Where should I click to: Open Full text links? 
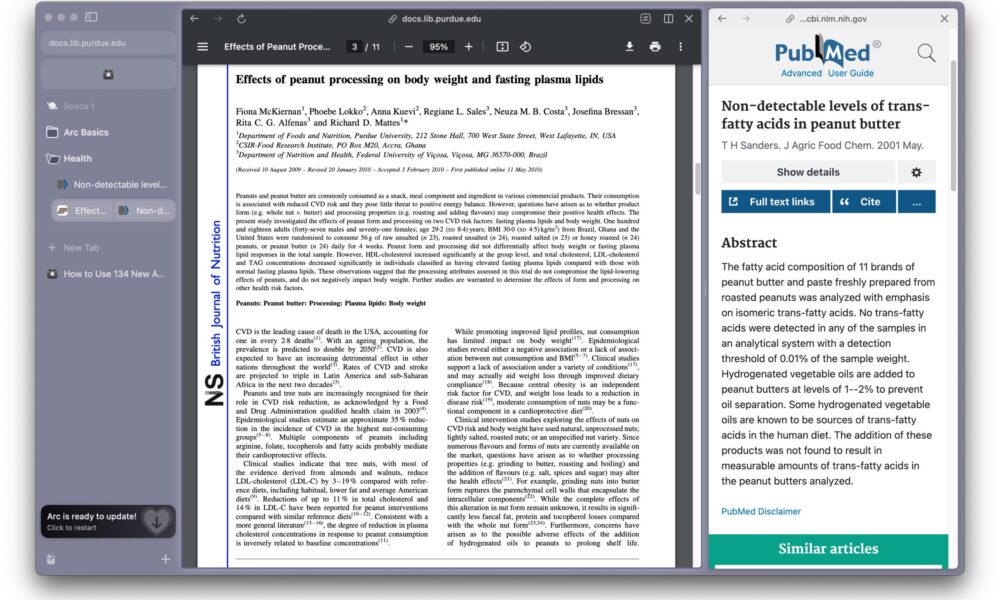(776, 201)
